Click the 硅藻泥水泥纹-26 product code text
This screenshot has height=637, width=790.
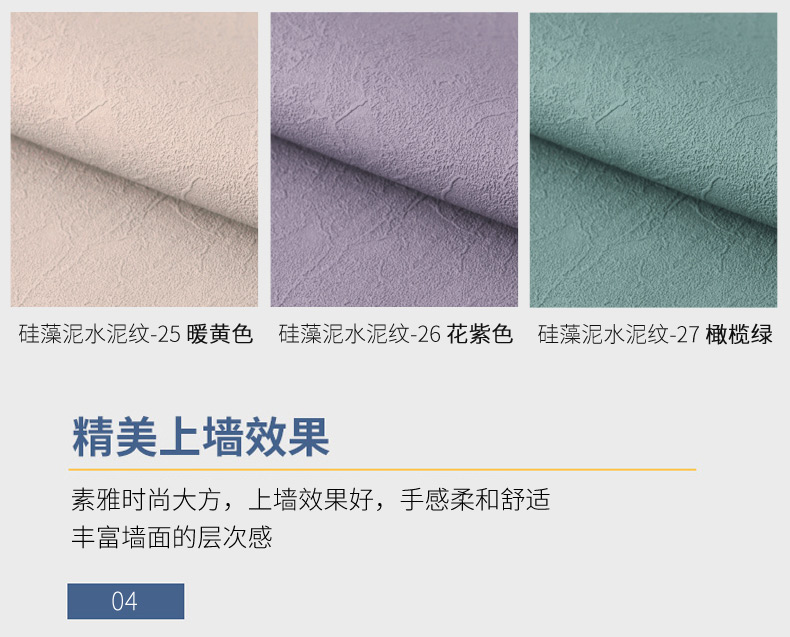360,334
